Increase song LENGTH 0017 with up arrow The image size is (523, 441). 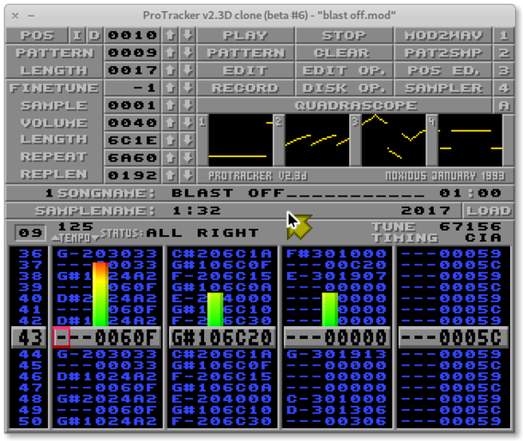coord(170,70)
